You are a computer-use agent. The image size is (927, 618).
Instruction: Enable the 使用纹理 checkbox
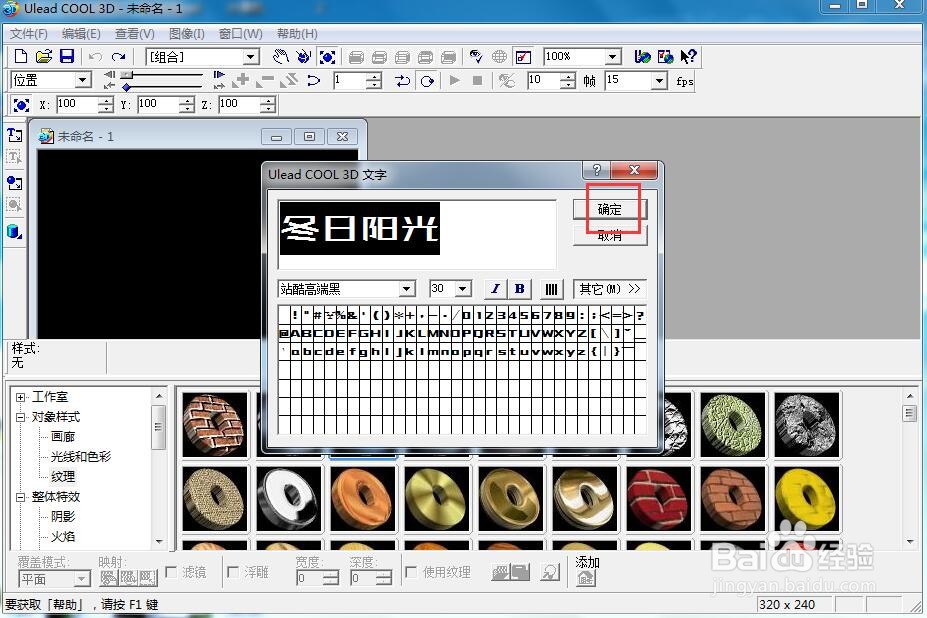coord(412,571)
